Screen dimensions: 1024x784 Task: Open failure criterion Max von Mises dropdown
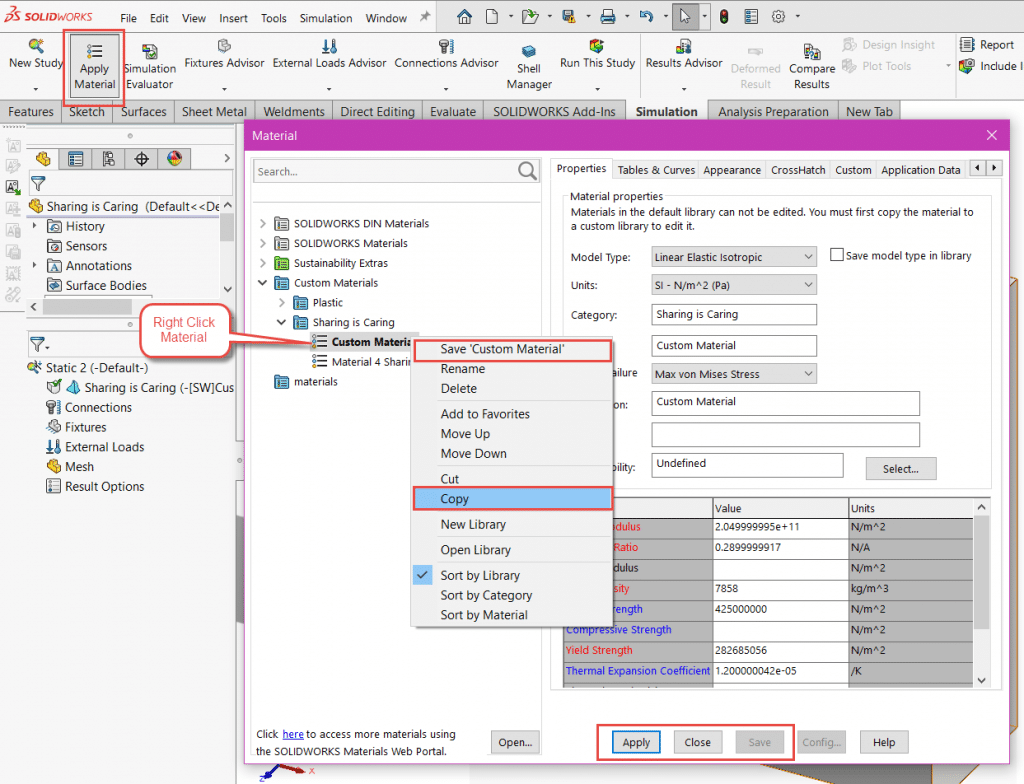pyautogui.click(x=734, y=374)
